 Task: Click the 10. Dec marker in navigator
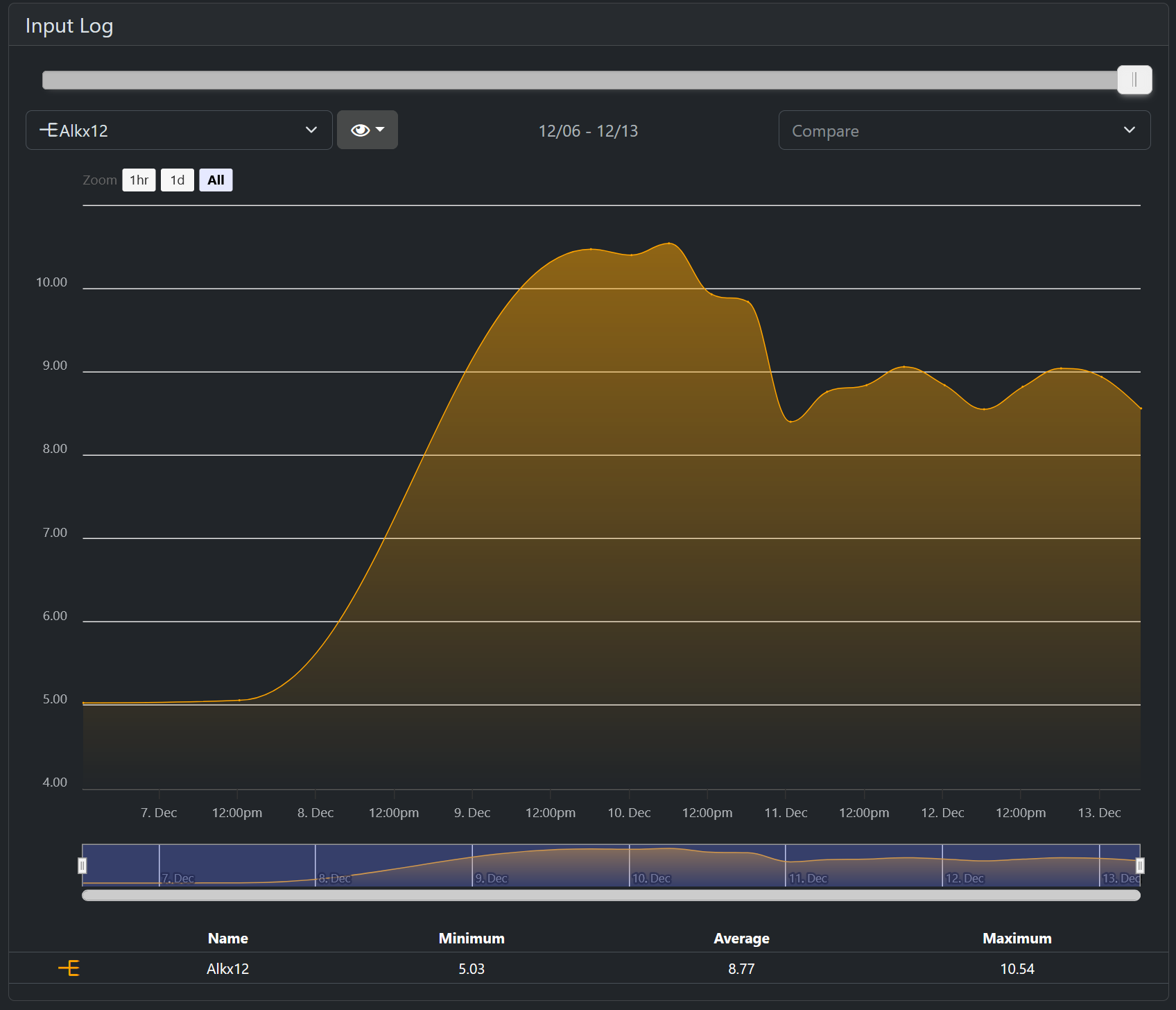pyautogui.click(x=651, y=878)
